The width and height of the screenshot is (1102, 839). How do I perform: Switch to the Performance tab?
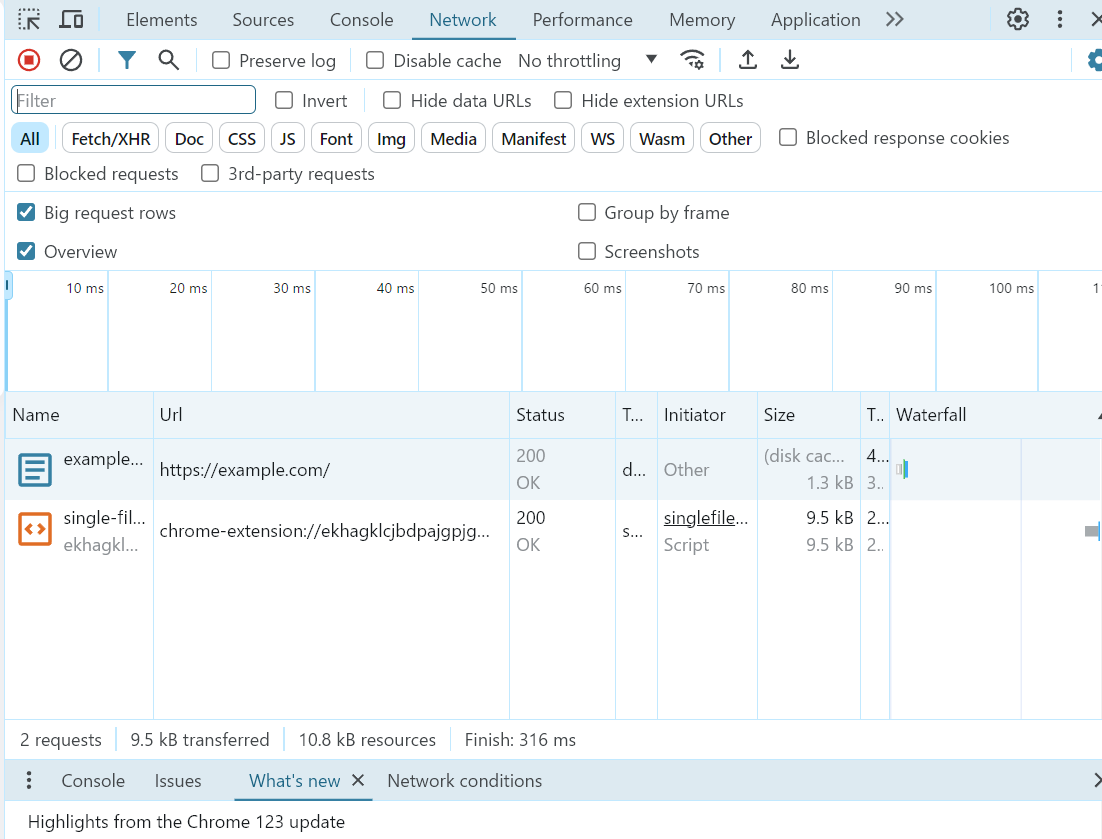click(582, 20)
